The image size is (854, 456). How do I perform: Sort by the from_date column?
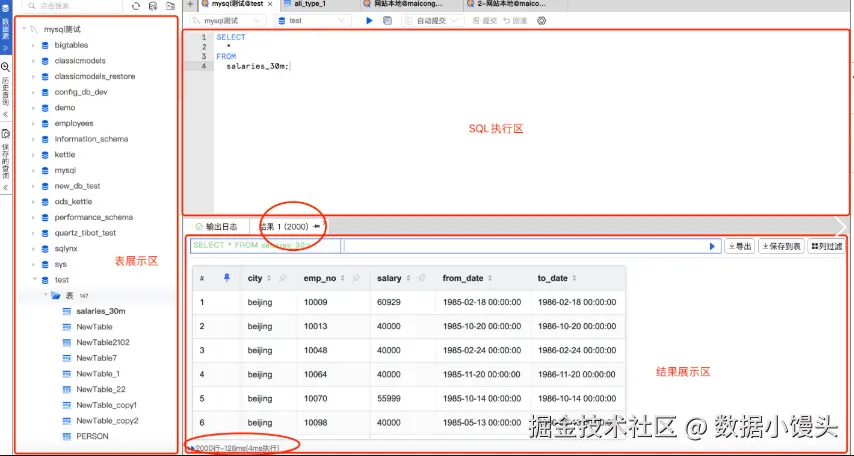click(x=490, y=278)
